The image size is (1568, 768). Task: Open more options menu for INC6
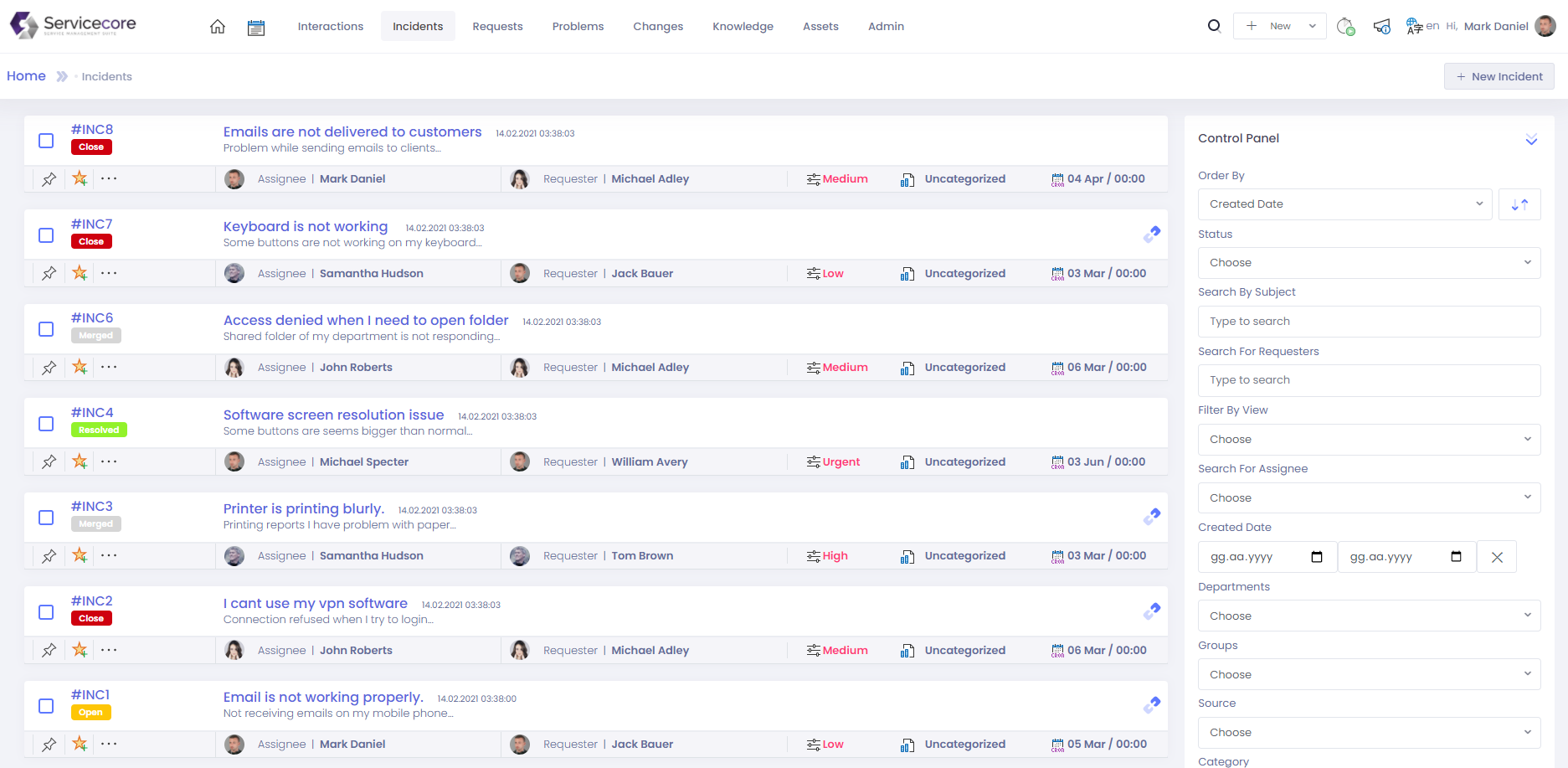point(109,367)
